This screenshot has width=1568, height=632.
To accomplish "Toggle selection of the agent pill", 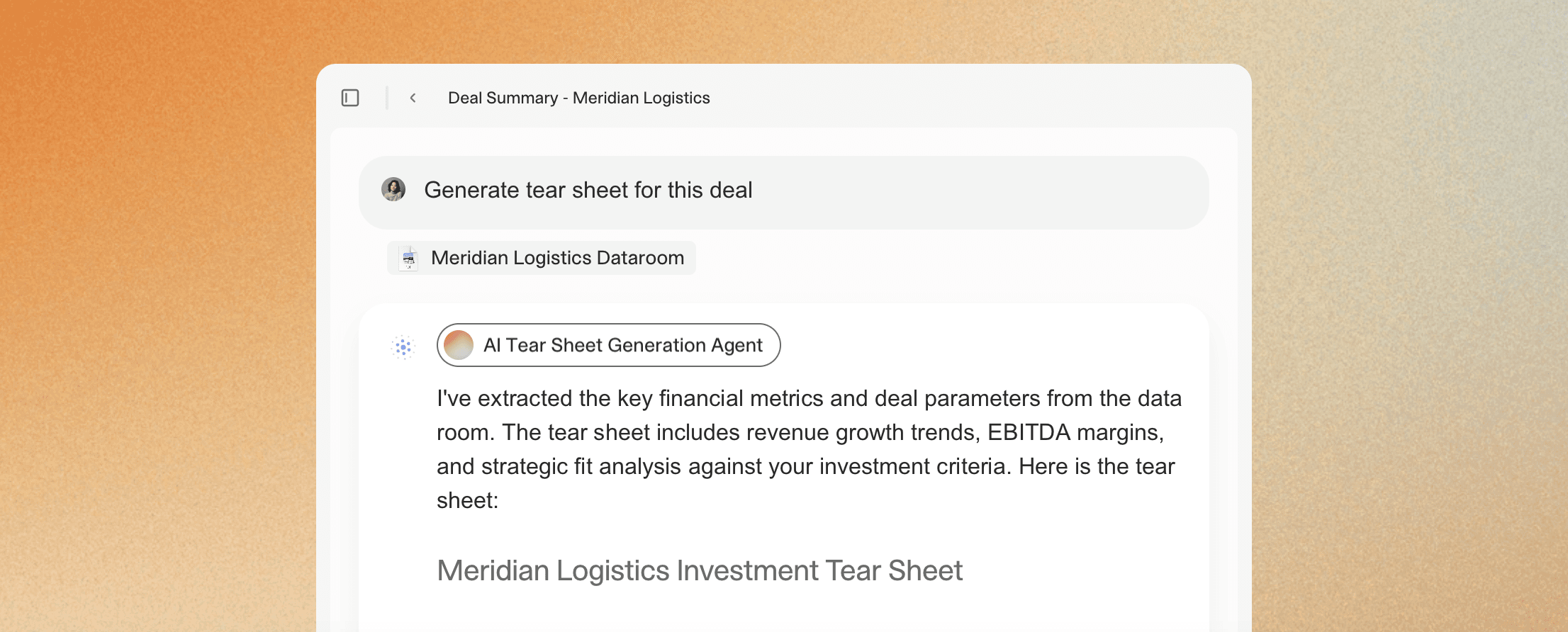I will [x=608, y=345].
